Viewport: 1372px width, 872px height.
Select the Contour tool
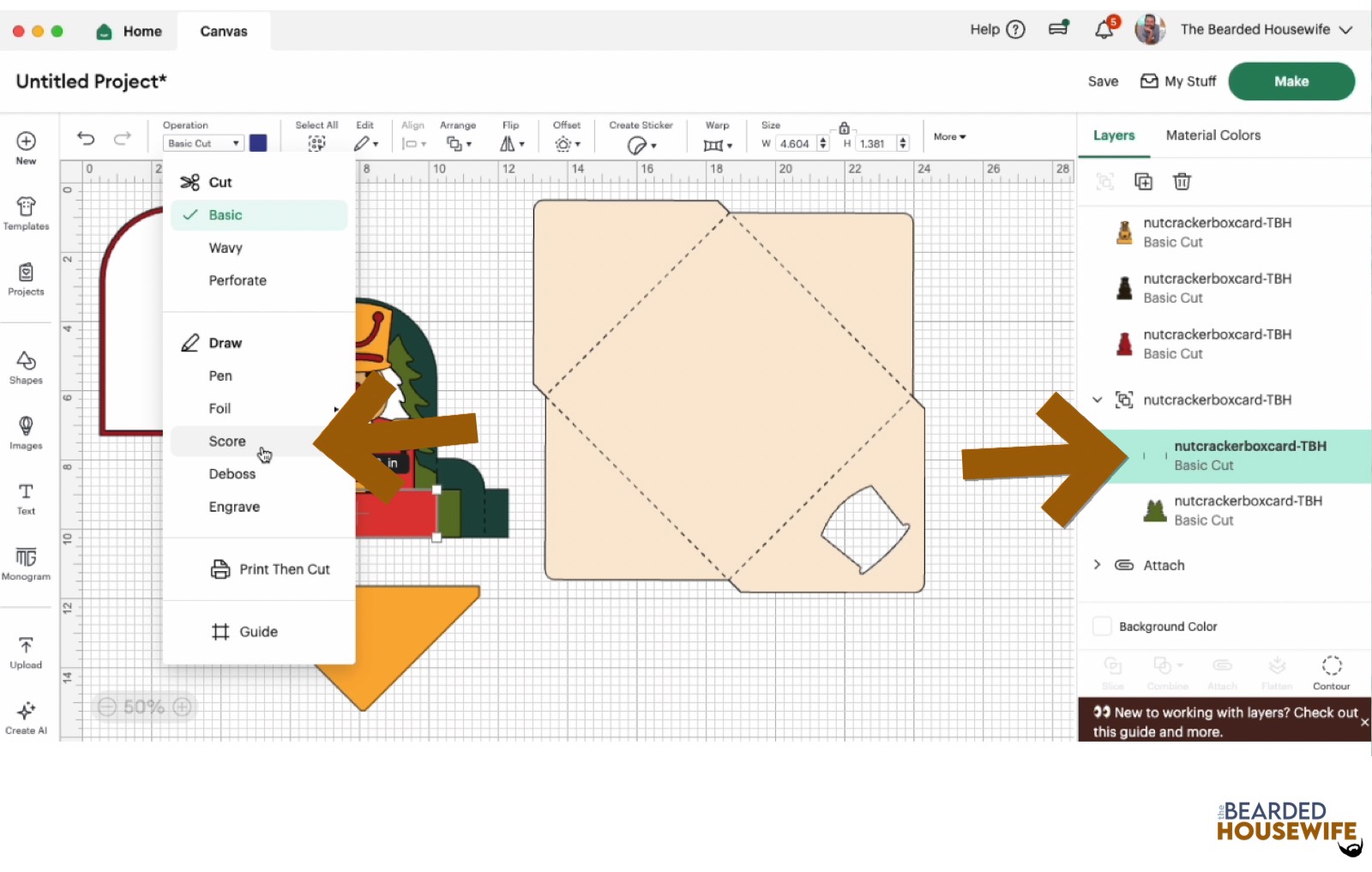(1331, 671)
